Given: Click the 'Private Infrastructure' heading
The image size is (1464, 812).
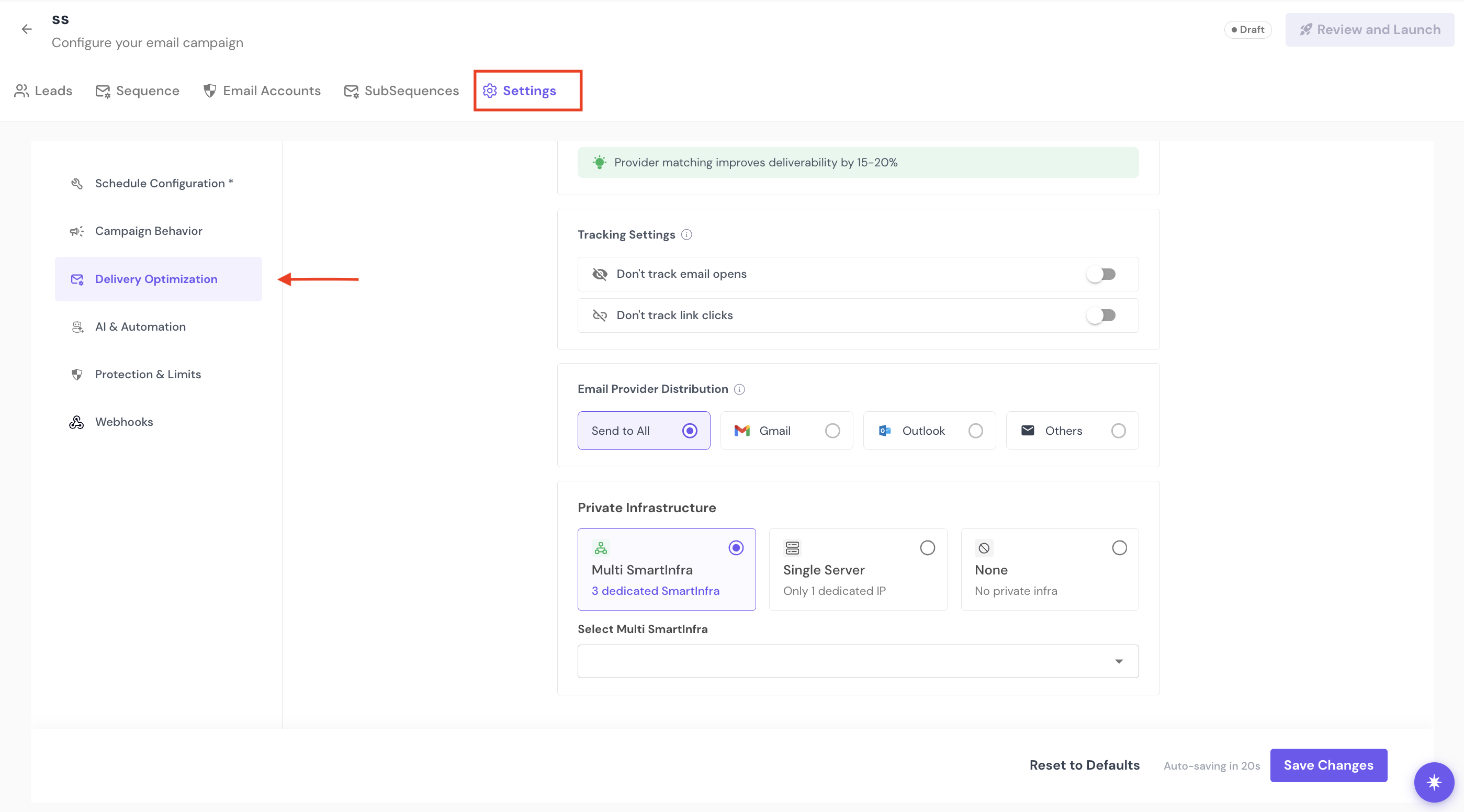Looking at the screenshot, I should click(647, 508).
